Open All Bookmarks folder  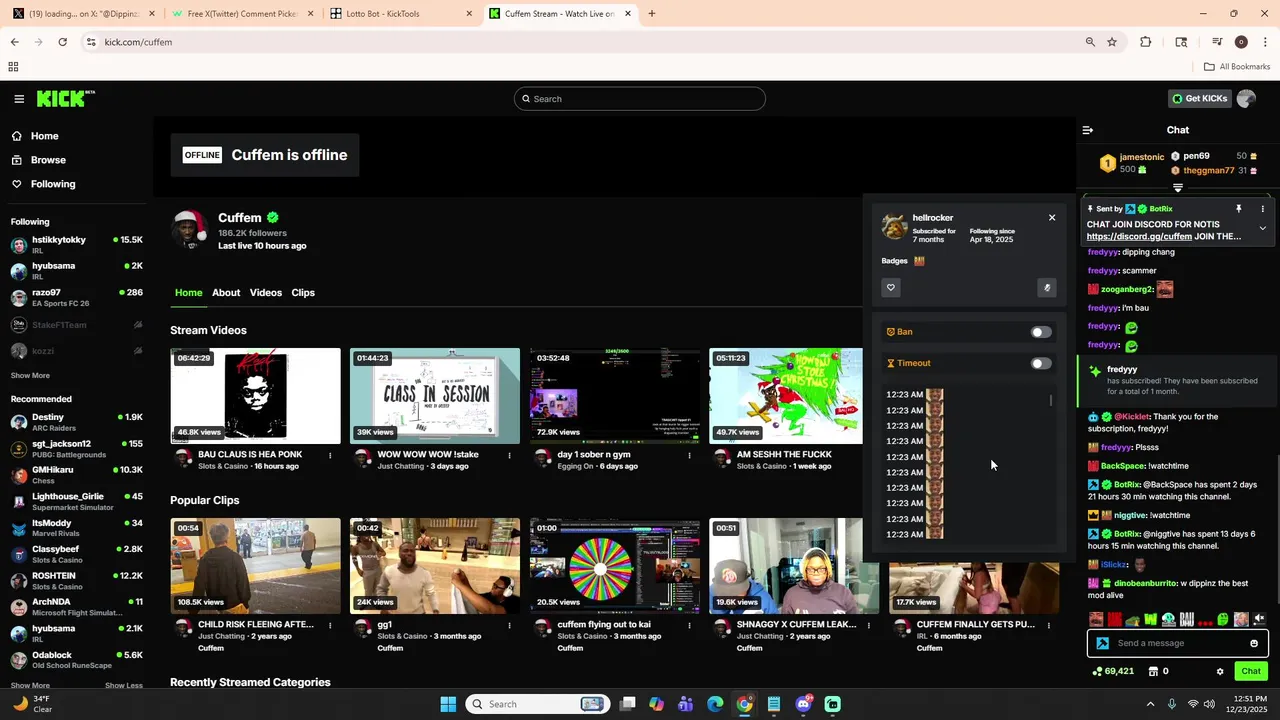(x=1237, y=67)
